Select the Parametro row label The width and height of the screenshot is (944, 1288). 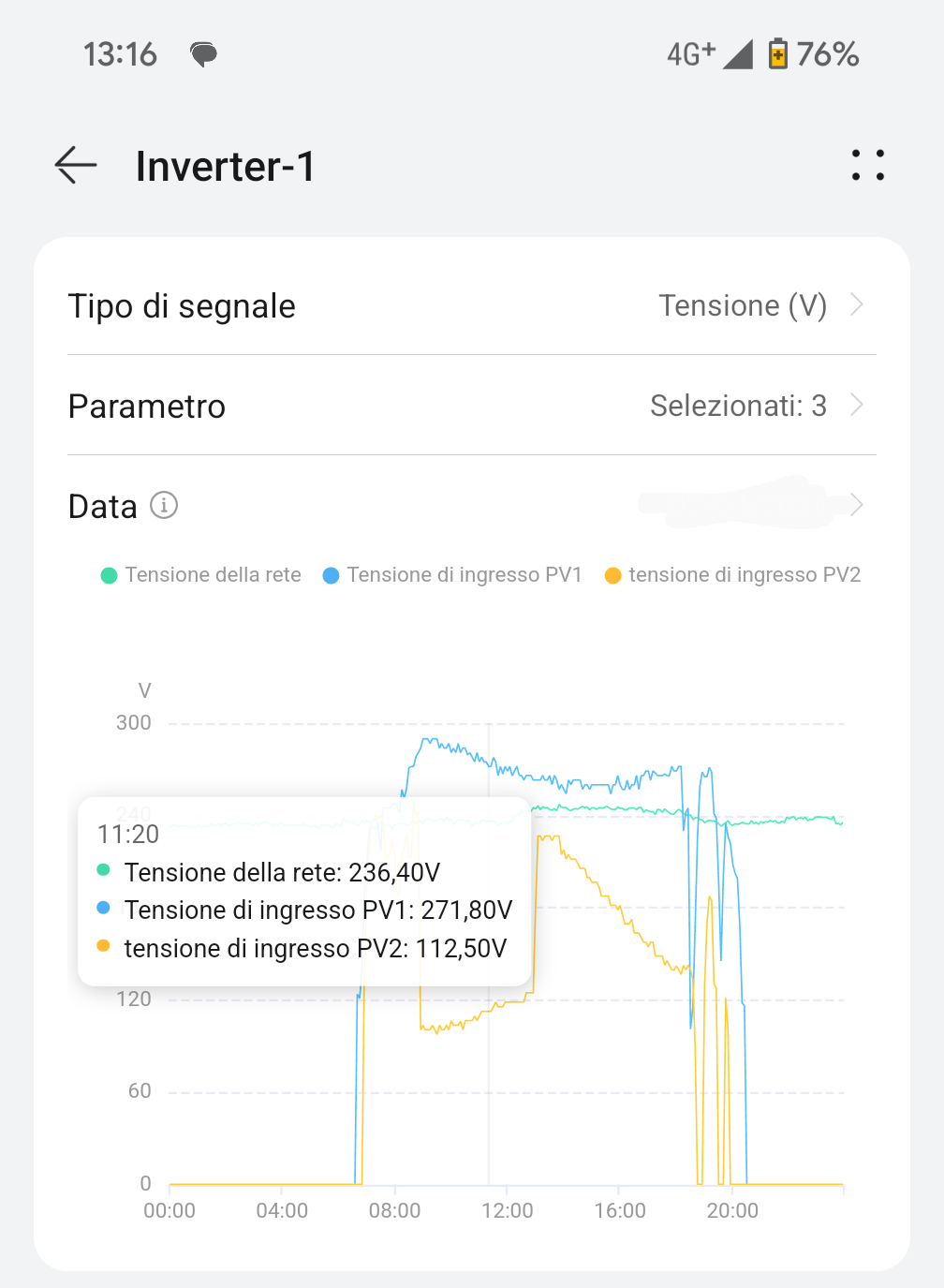pyautogui.click(x=147, y=407)
